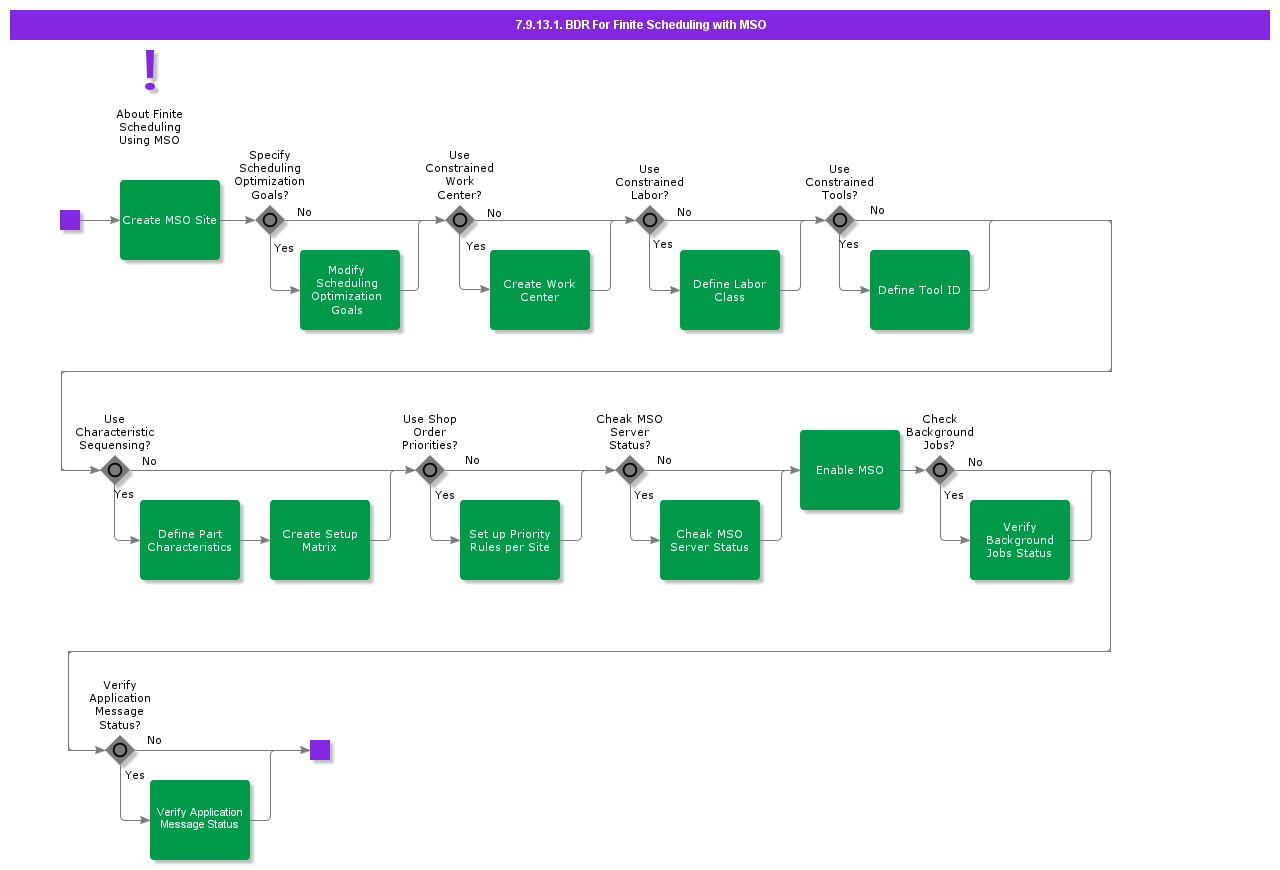Select the Check Background Jobs gateway diamond
Viewport: 1280px width, 870px height.
tap(940, 470)
